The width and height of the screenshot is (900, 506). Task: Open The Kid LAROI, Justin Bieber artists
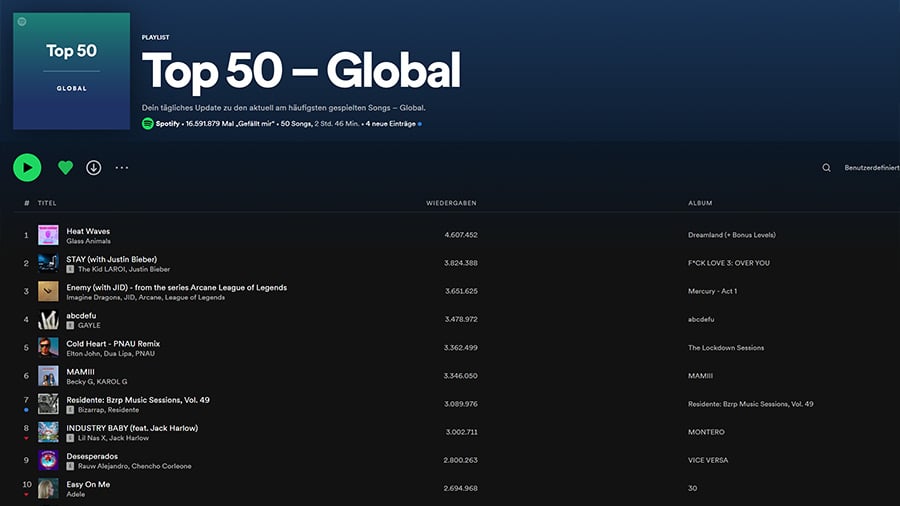pyautogui.click(x=124, y=269)
